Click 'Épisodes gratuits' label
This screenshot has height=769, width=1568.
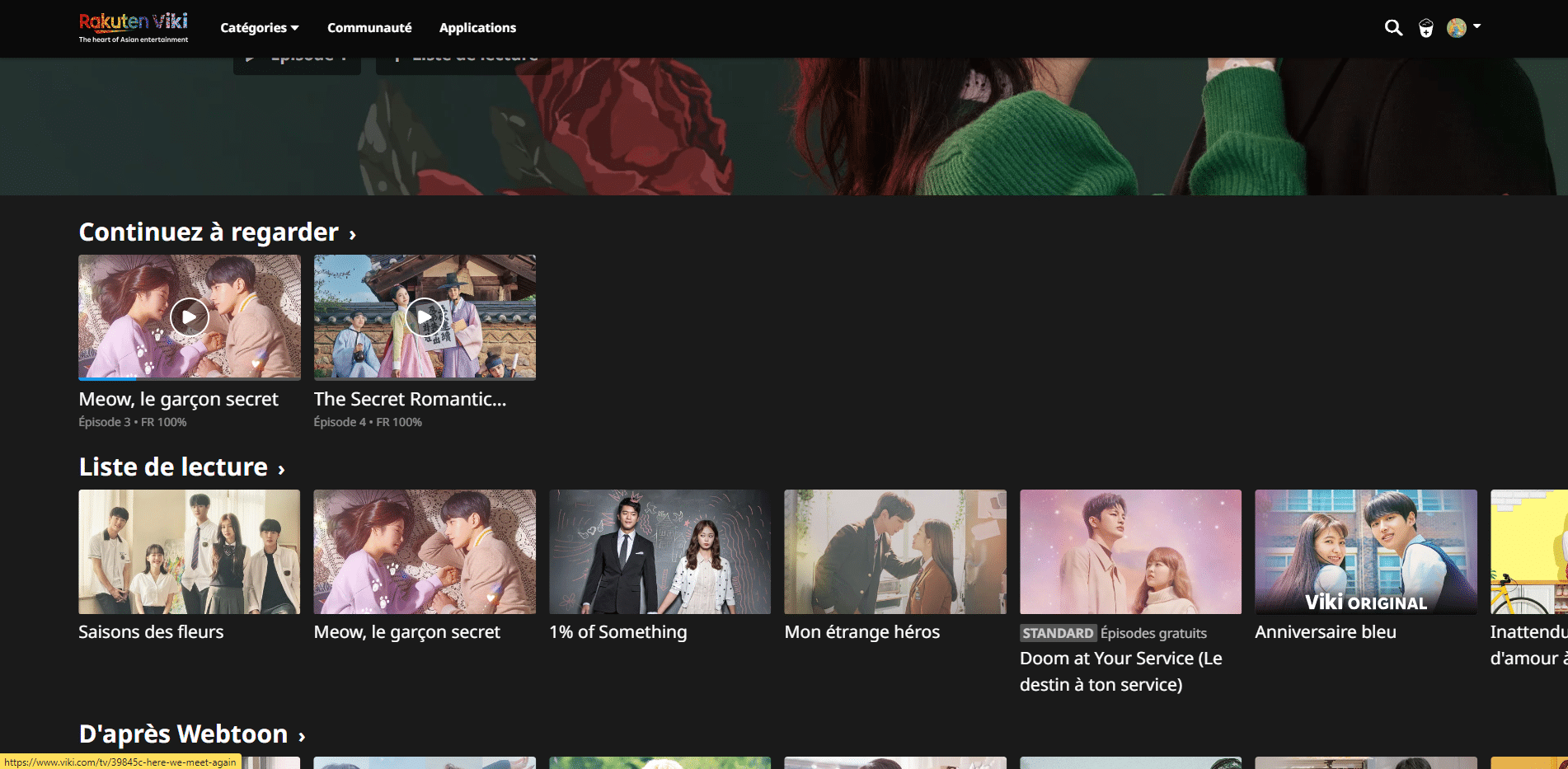[x=1153, y=633]
